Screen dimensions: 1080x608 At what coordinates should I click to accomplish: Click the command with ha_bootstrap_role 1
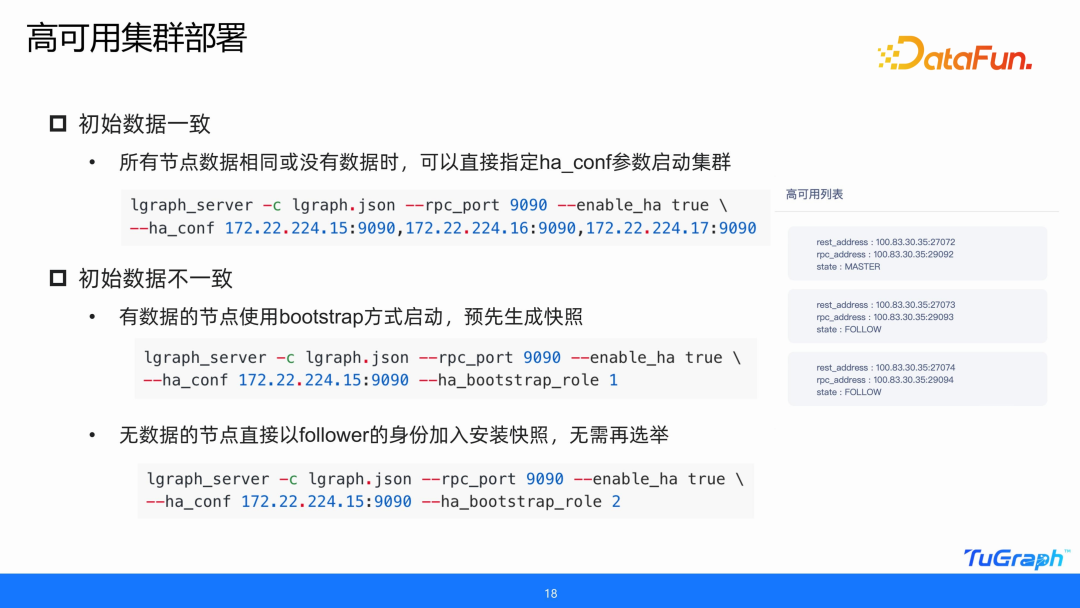pos(445,369)
